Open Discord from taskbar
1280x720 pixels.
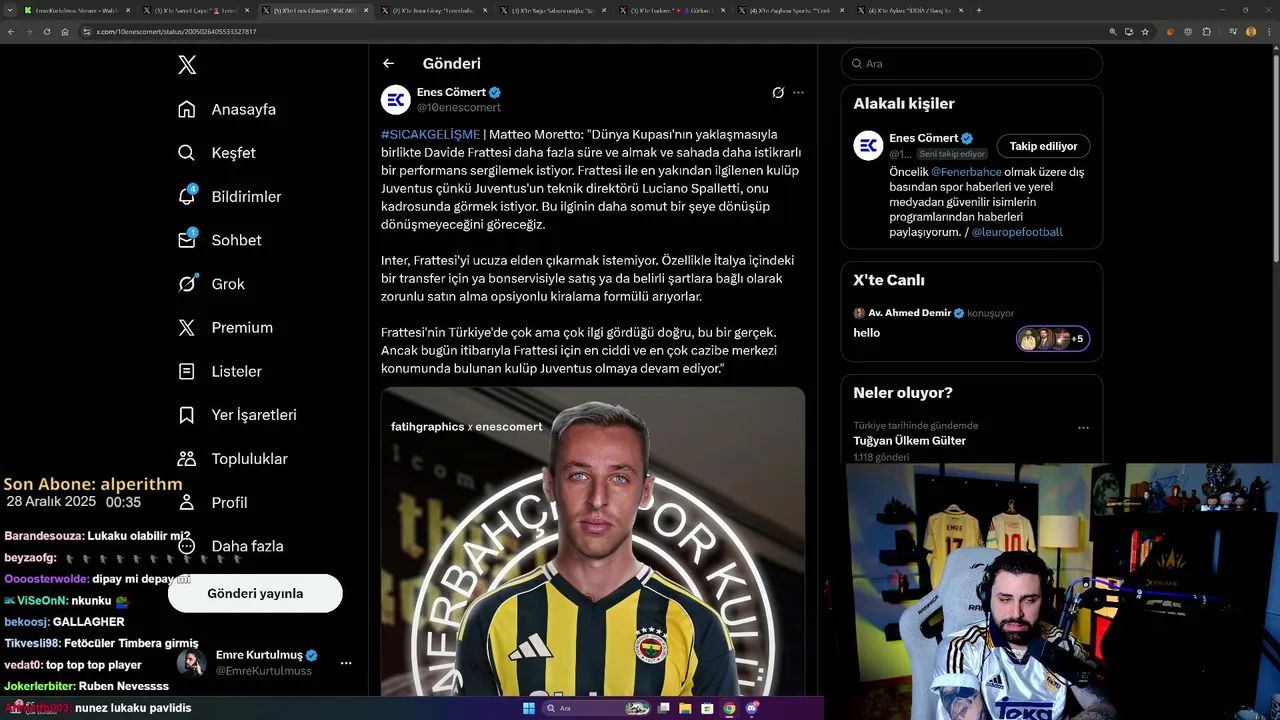coord(751,708)
